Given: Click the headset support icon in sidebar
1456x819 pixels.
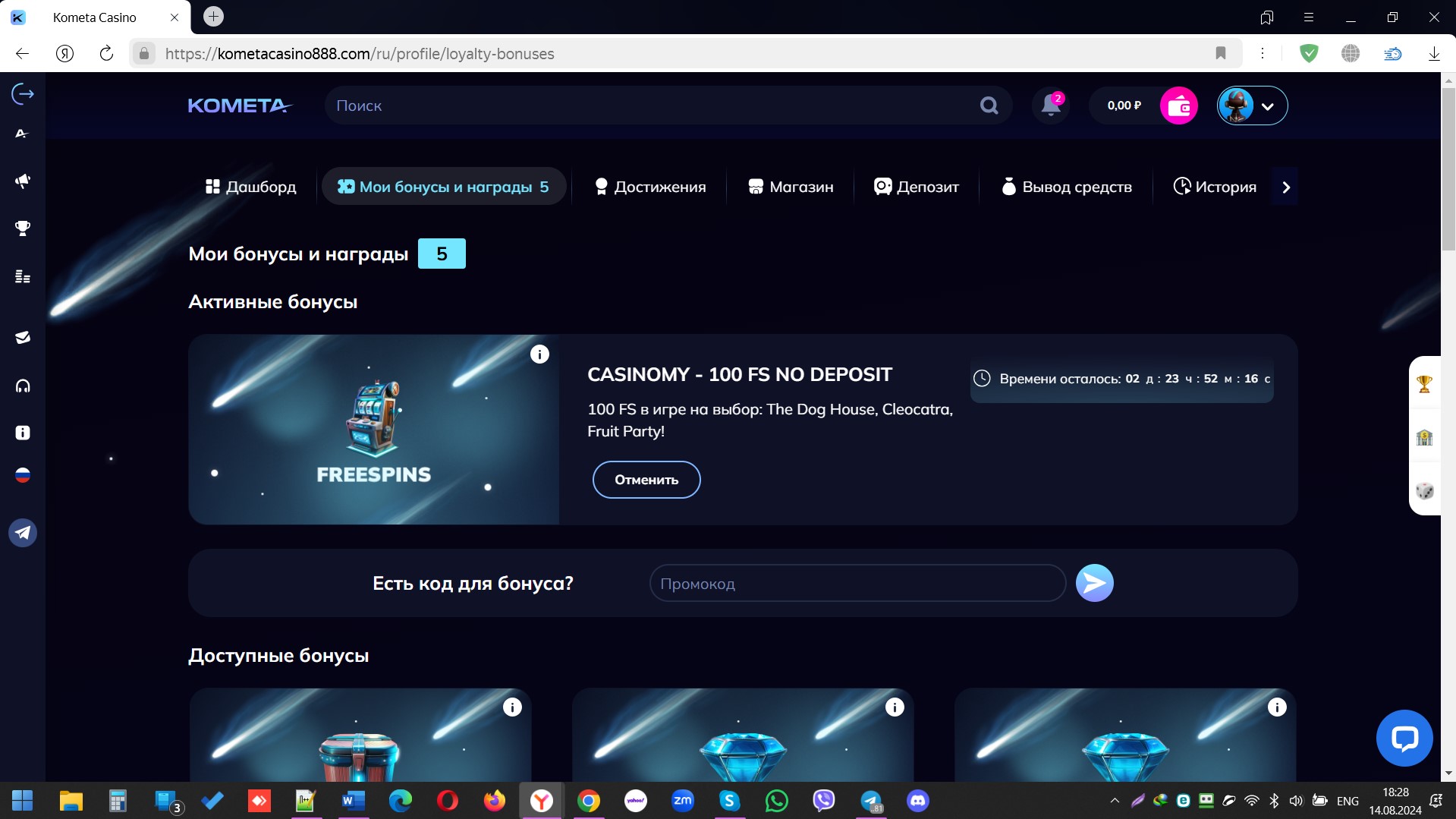Looking at the screenshot, I should point(23,386).
